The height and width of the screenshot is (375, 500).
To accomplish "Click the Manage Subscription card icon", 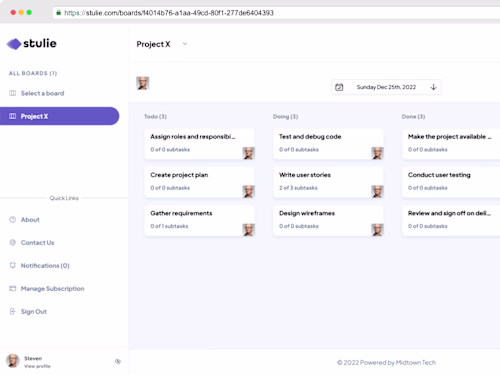I will [13, 288].
